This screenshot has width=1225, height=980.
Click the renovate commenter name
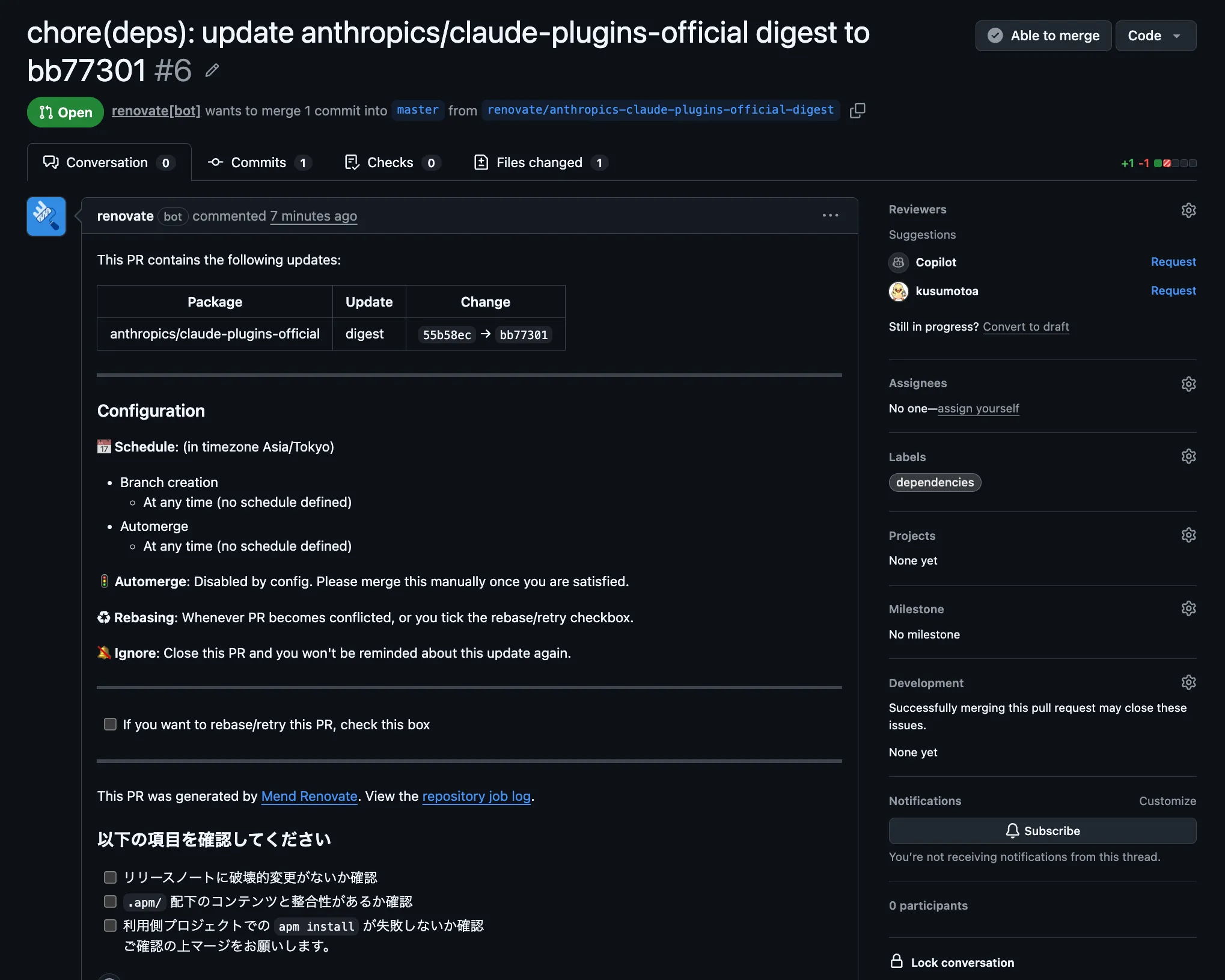(125, 216)
